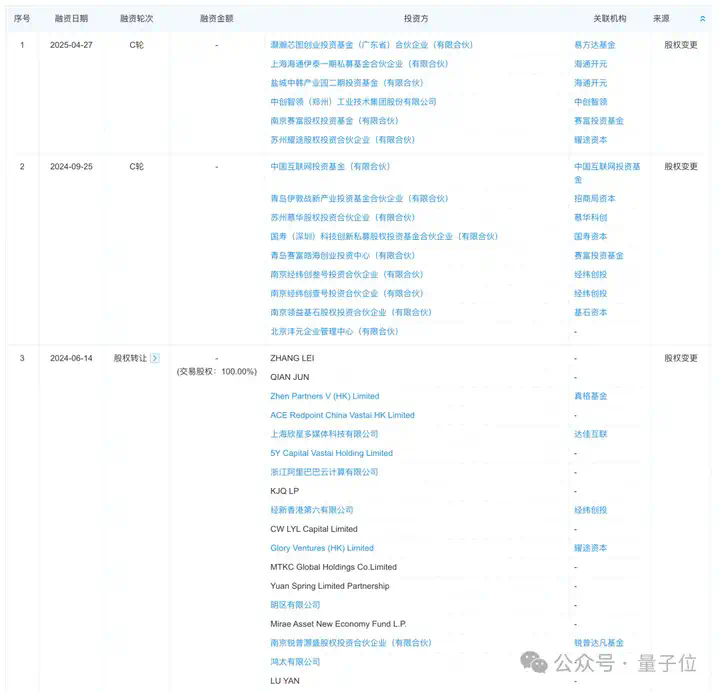This screenshot has height=692, width=720.
Task: Select the 投资方 column header
Action: click(416, 18)
